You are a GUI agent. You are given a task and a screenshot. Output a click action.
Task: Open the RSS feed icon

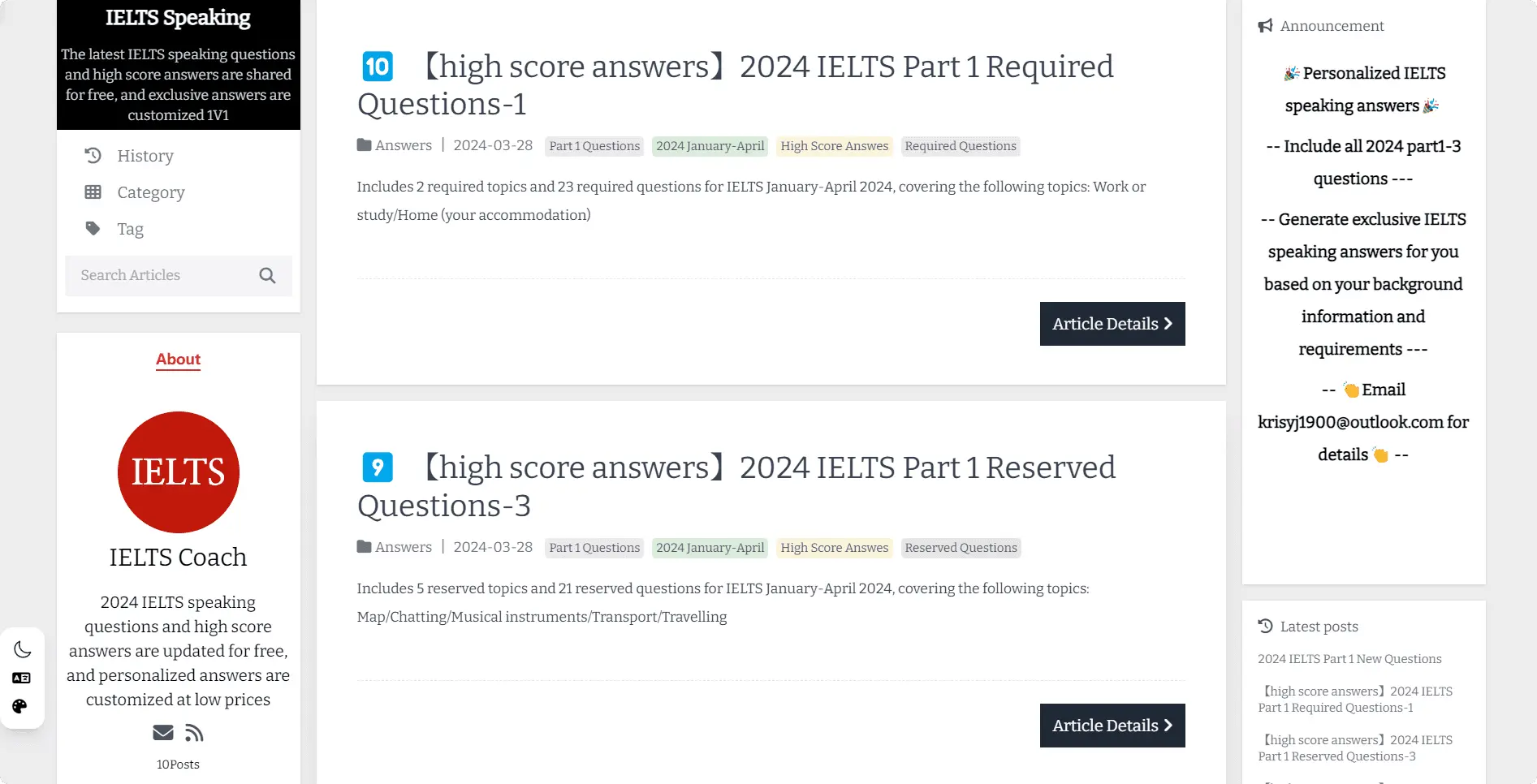(x=193, y=733)
